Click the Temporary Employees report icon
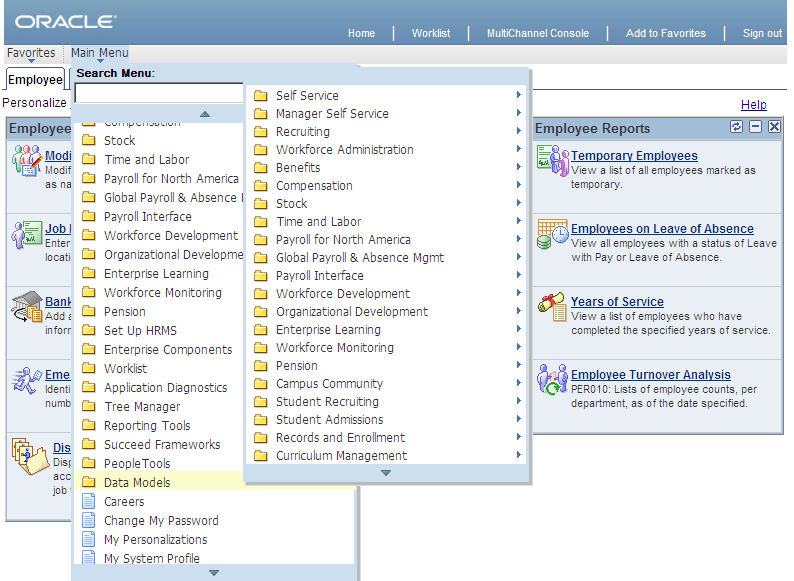794x581 pixels. coord(552,161)
